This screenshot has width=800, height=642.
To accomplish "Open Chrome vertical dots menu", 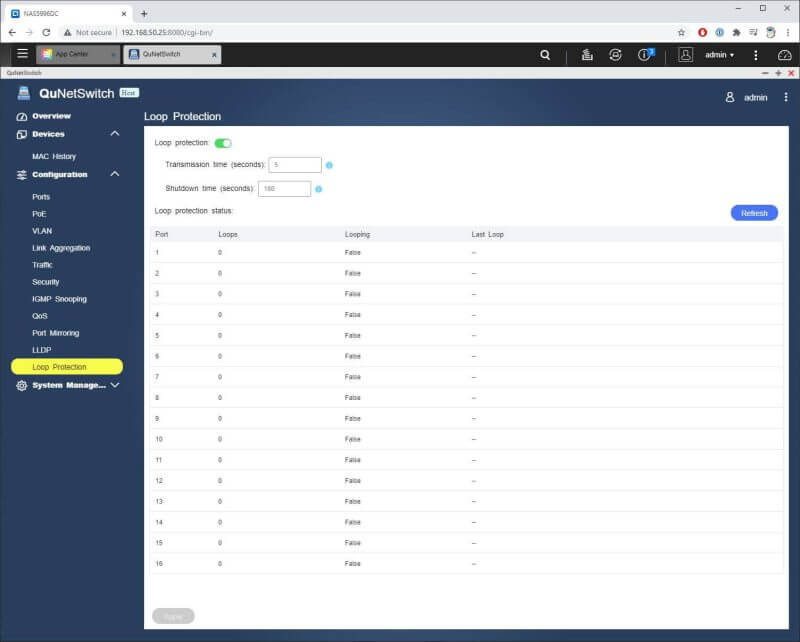I will click(x=788, y=33).
